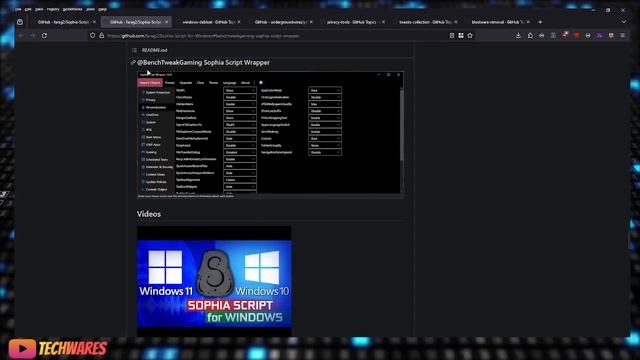640x360 pixels.
Task: Go forward with the browser forward arrow
Action: pyautogui.click(x=33, y=36)
